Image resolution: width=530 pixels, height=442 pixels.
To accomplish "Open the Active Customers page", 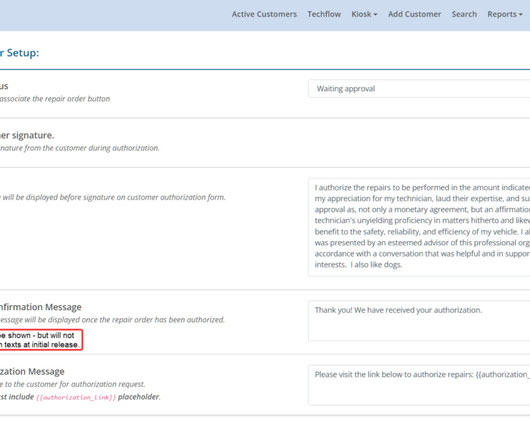I will click(264, 14).
